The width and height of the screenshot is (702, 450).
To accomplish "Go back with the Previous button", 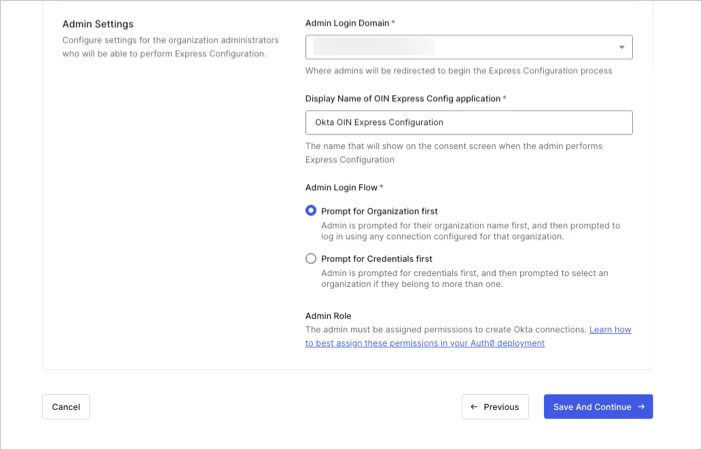I will (x=495, y=407).
